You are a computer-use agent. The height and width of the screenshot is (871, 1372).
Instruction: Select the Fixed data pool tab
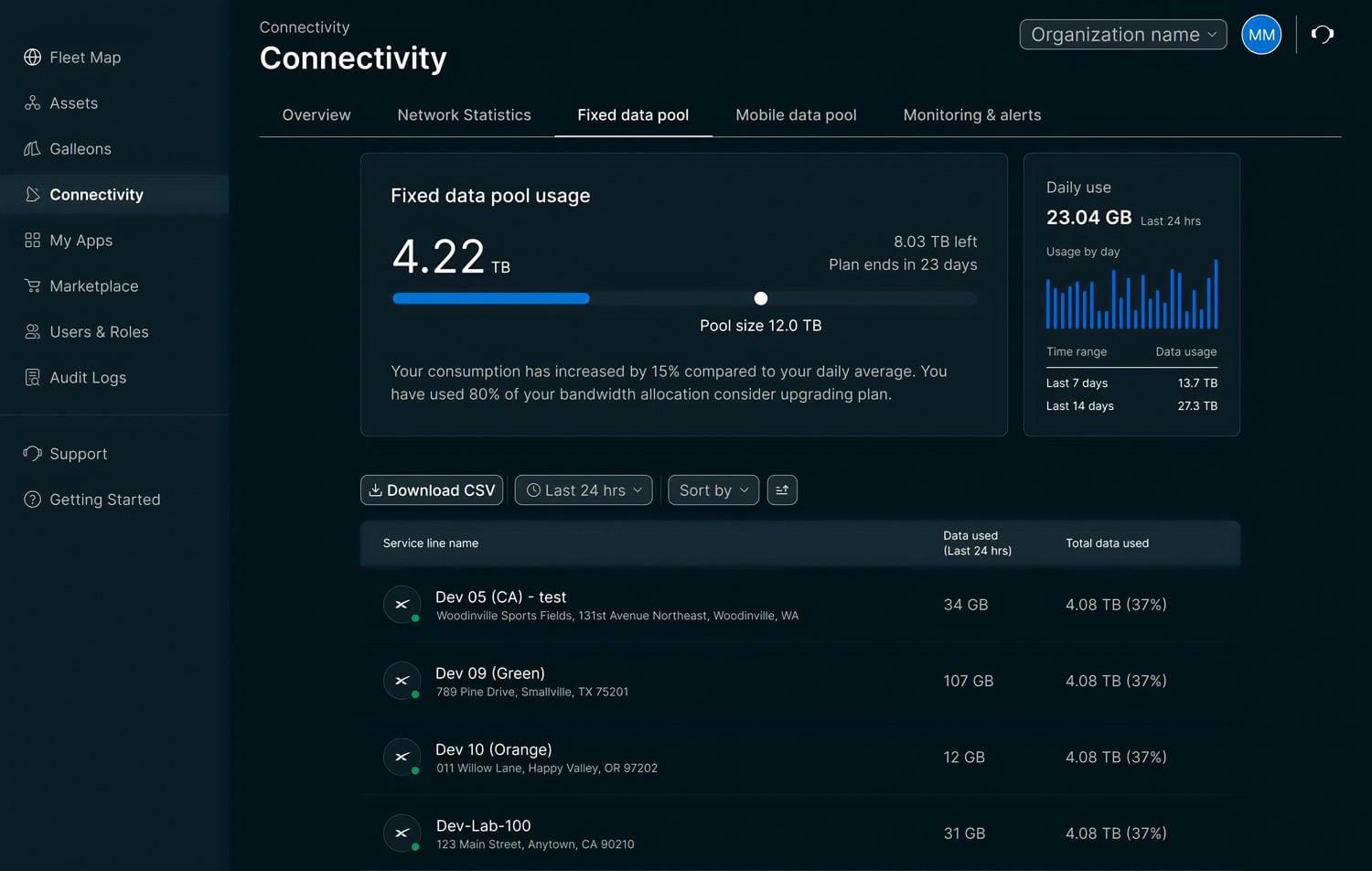tap(633, 115)
